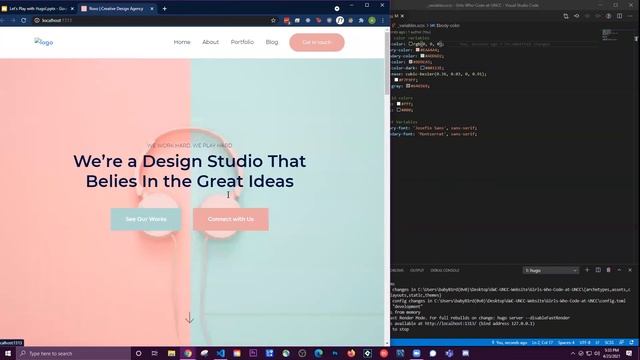Click UTF-8 encoding in the status bar
Image resolution: width=640 pixels, height=360 pixels.
585,342
